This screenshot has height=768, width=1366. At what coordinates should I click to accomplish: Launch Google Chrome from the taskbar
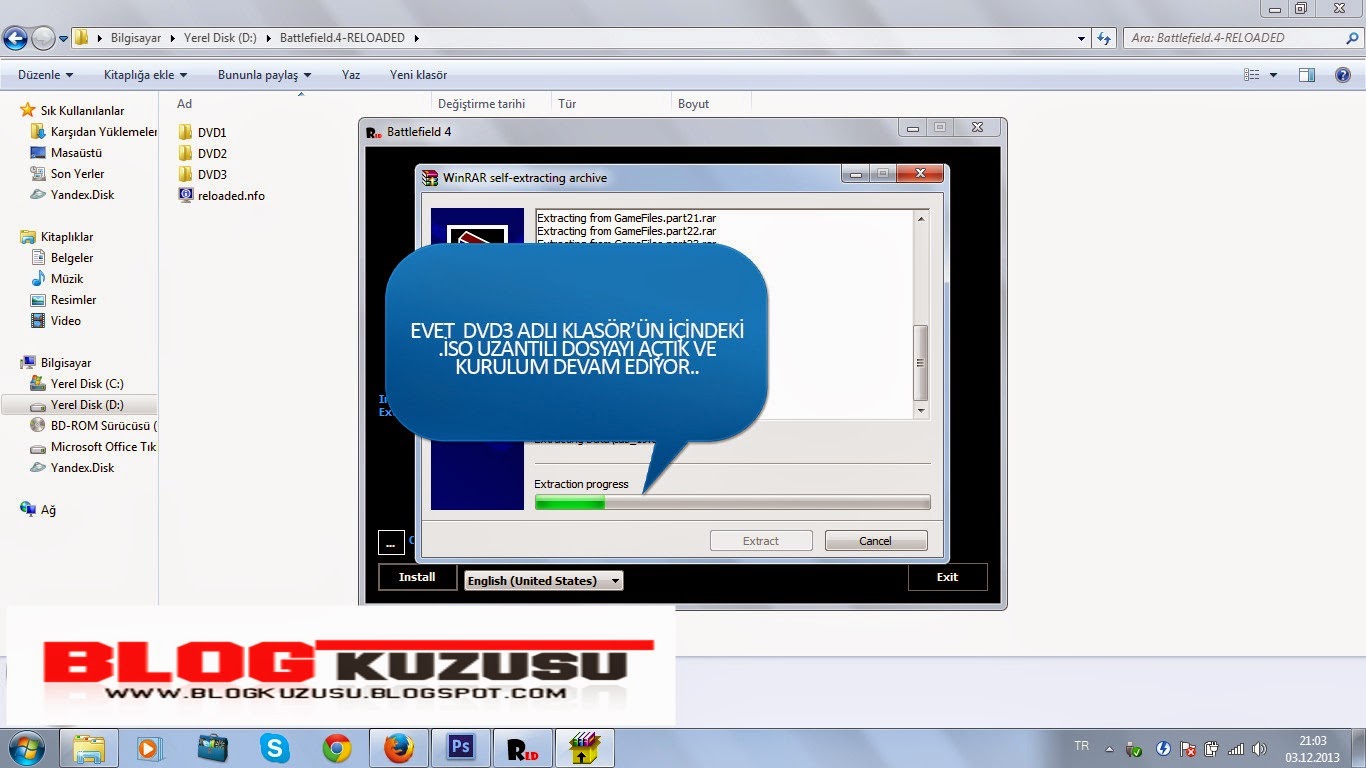337,748
